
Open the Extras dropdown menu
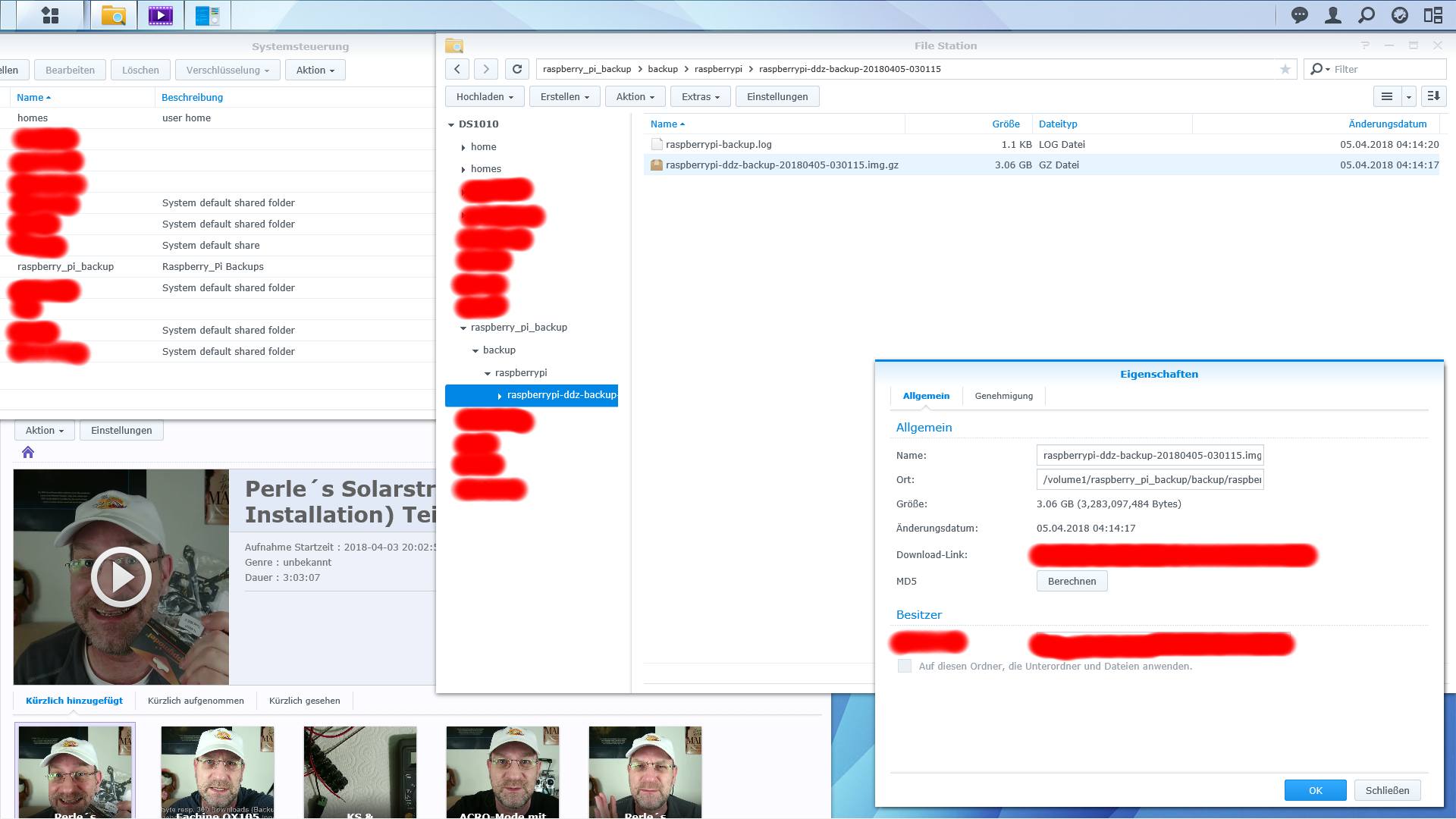[700, 96]
